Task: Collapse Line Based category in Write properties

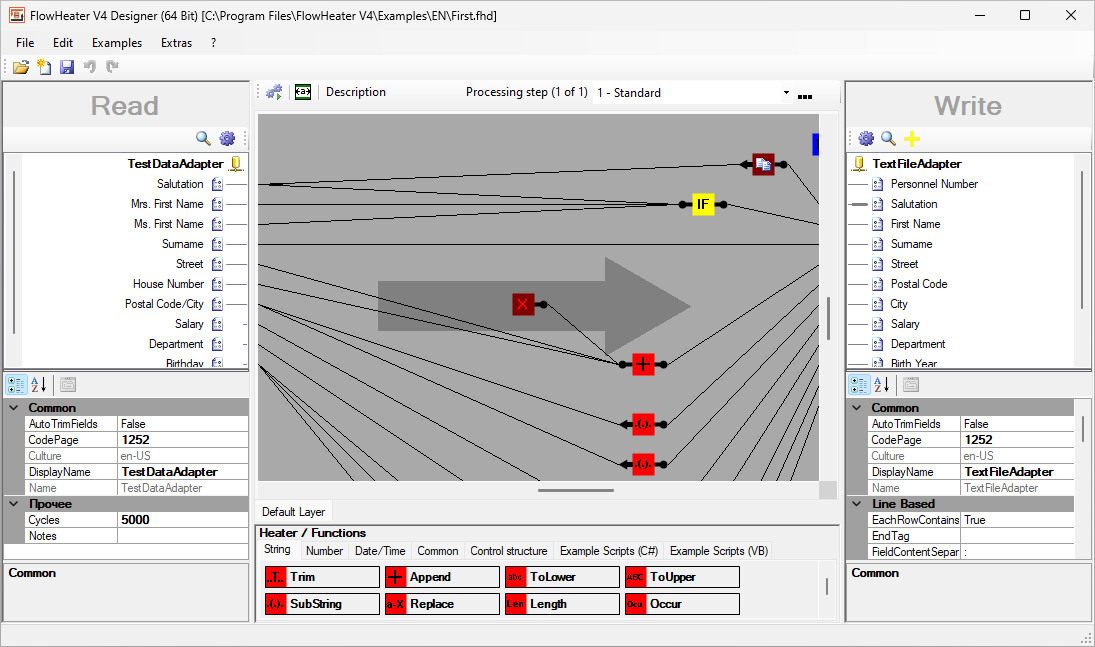Action: (x=856, y=504)
